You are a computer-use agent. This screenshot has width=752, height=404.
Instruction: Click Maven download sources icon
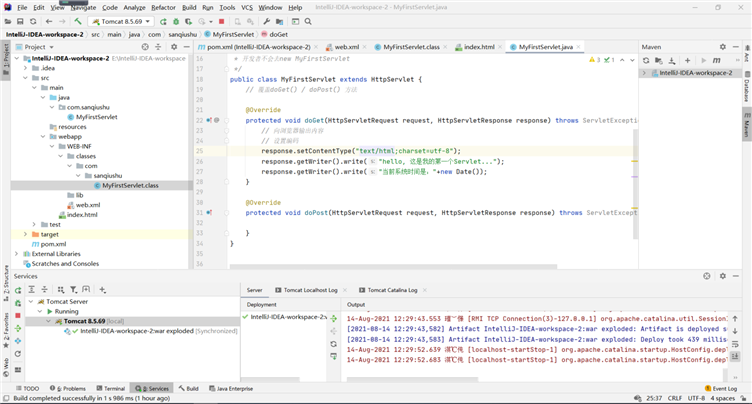coord(672,60)
